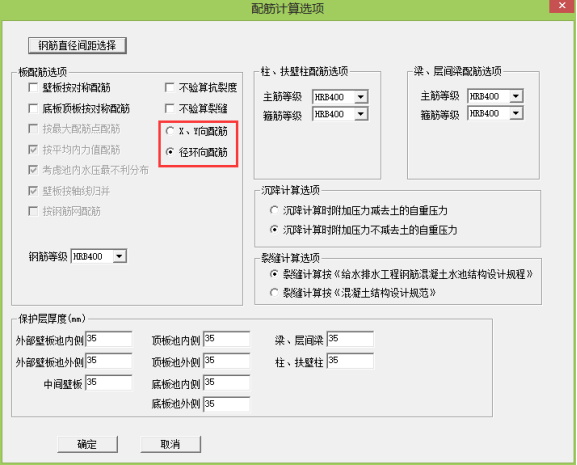Click the 取消 button

click(170, 444)
